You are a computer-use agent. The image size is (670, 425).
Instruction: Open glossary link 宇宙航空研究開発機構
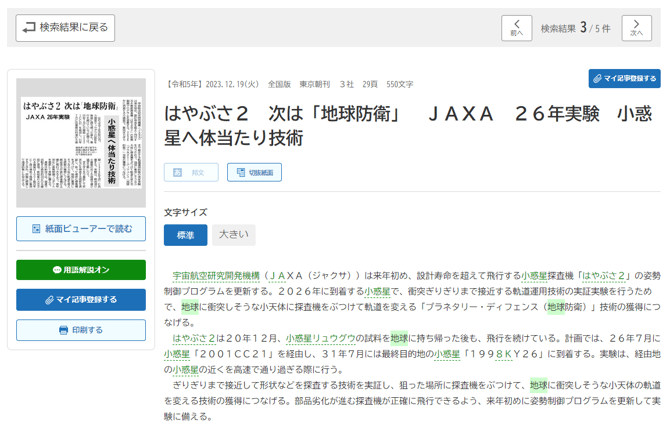pos(216,276)
